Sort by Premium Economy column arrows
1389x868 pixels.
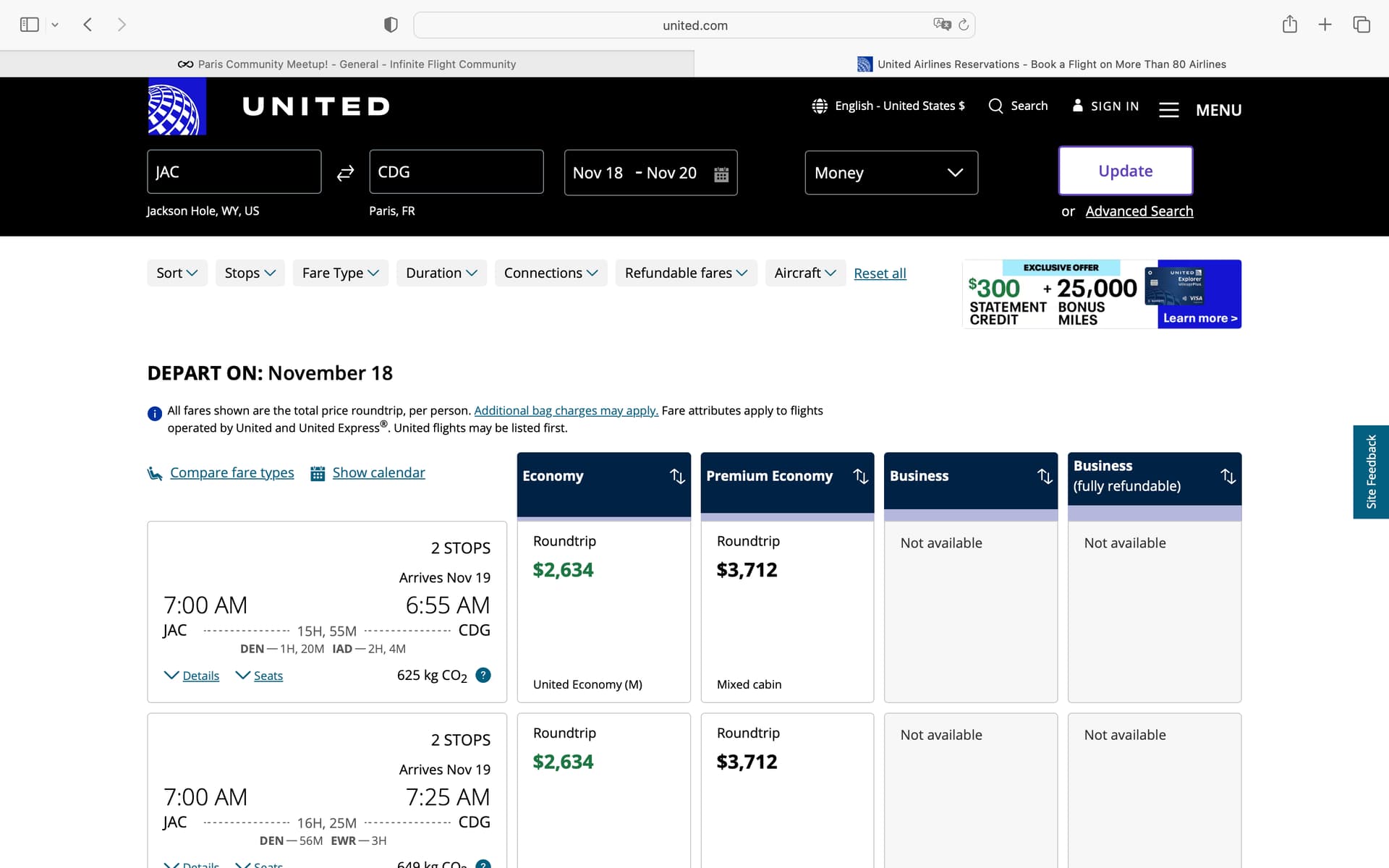(860, 476)
